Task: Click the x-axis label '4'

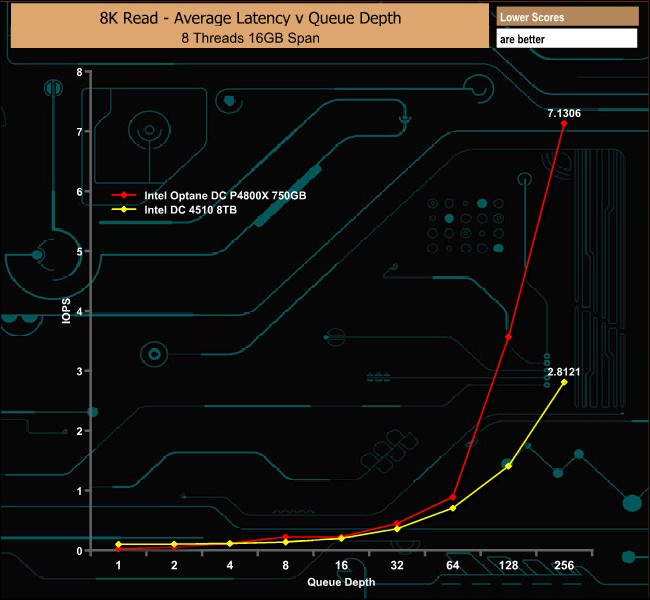Action: (230, 565)
